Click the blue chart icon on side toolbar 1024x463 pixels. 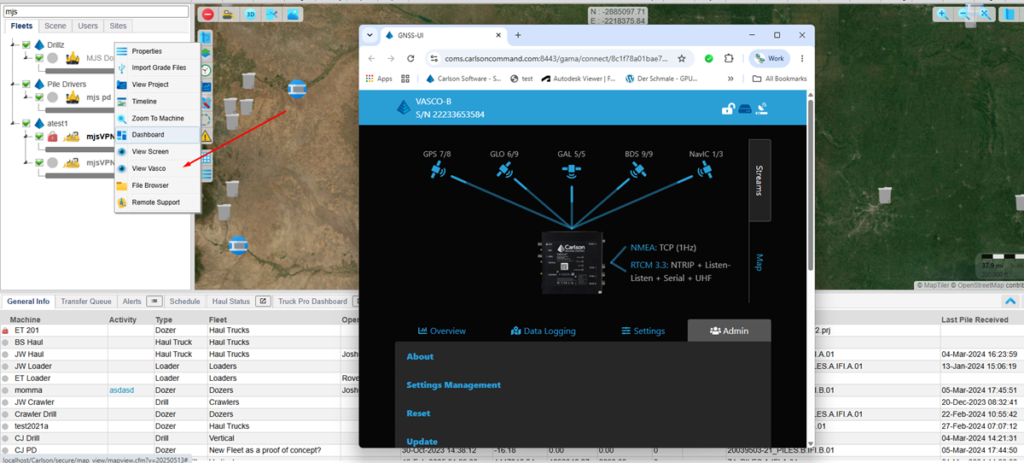pyautogui.click(x=206, y=86)
